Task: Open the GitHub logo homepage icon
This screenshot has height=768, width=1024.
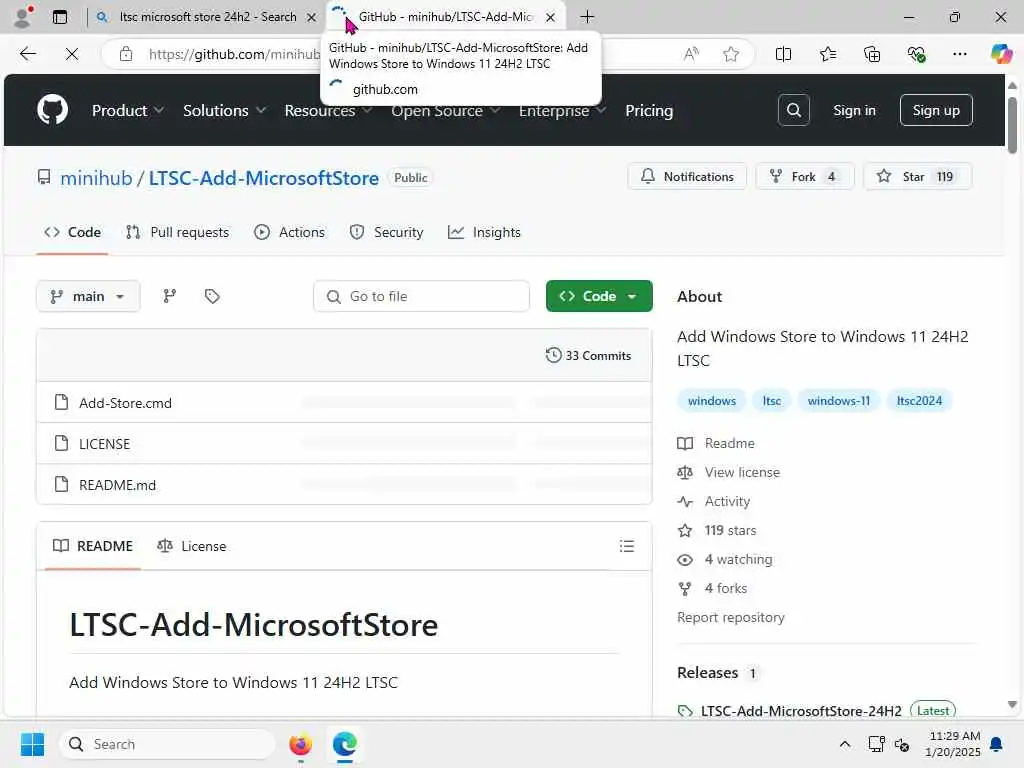Action: point(52,110)
